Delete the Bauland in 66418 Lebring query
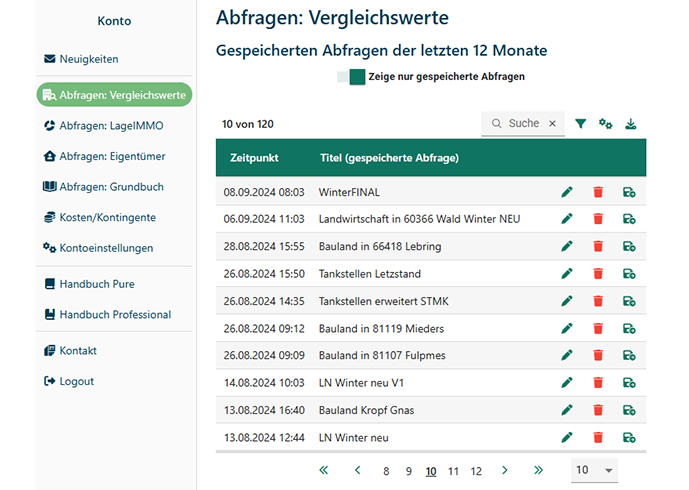 pyautogui.click(x=598, y=246)
